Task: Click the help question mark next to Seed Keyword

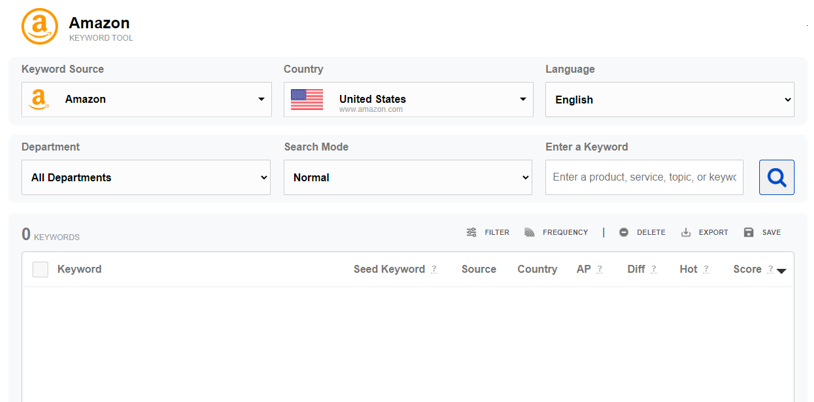Action: tap(434, 269)
